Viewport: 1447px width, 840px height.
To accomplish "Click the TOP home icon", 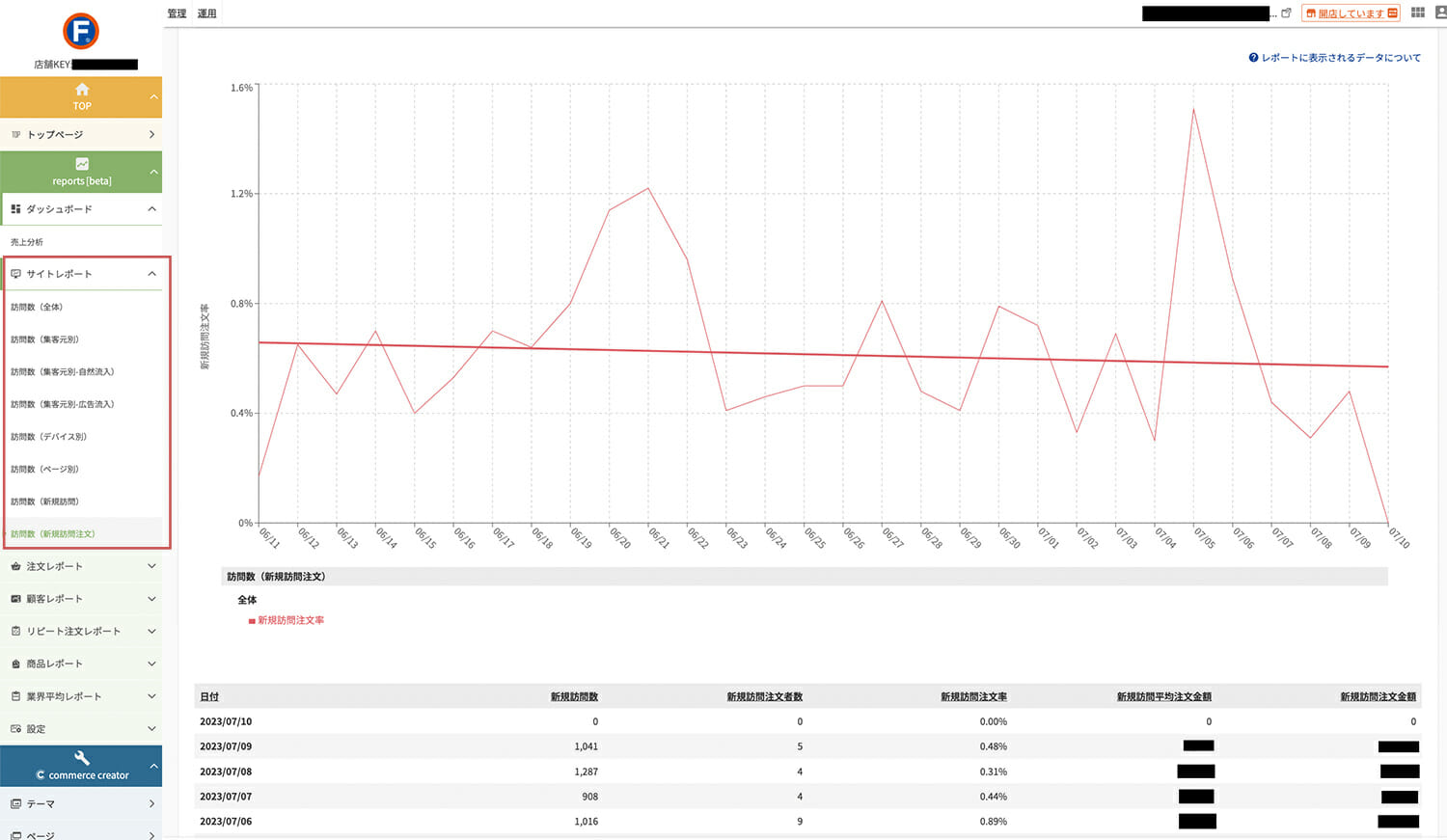I will pos(82,90).
